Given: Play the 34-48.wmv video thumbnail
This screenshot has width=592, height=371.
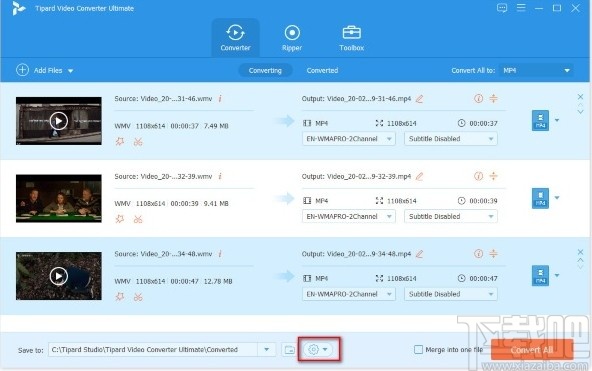Looking at the screenshot, I should pos(59,276).
